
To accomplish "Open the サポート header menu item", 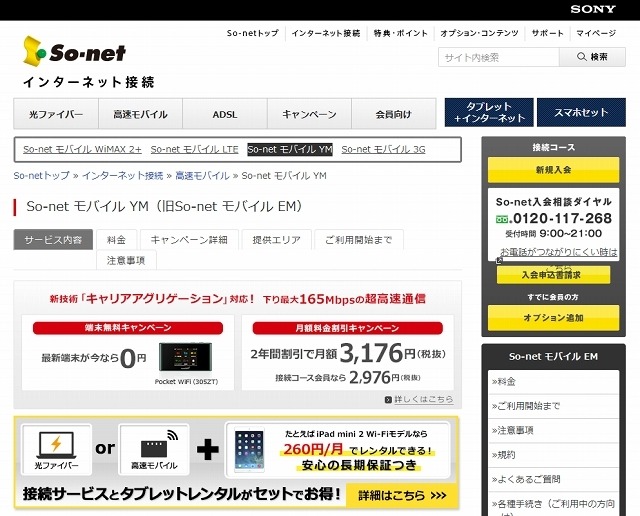I will tap(547, 33).
